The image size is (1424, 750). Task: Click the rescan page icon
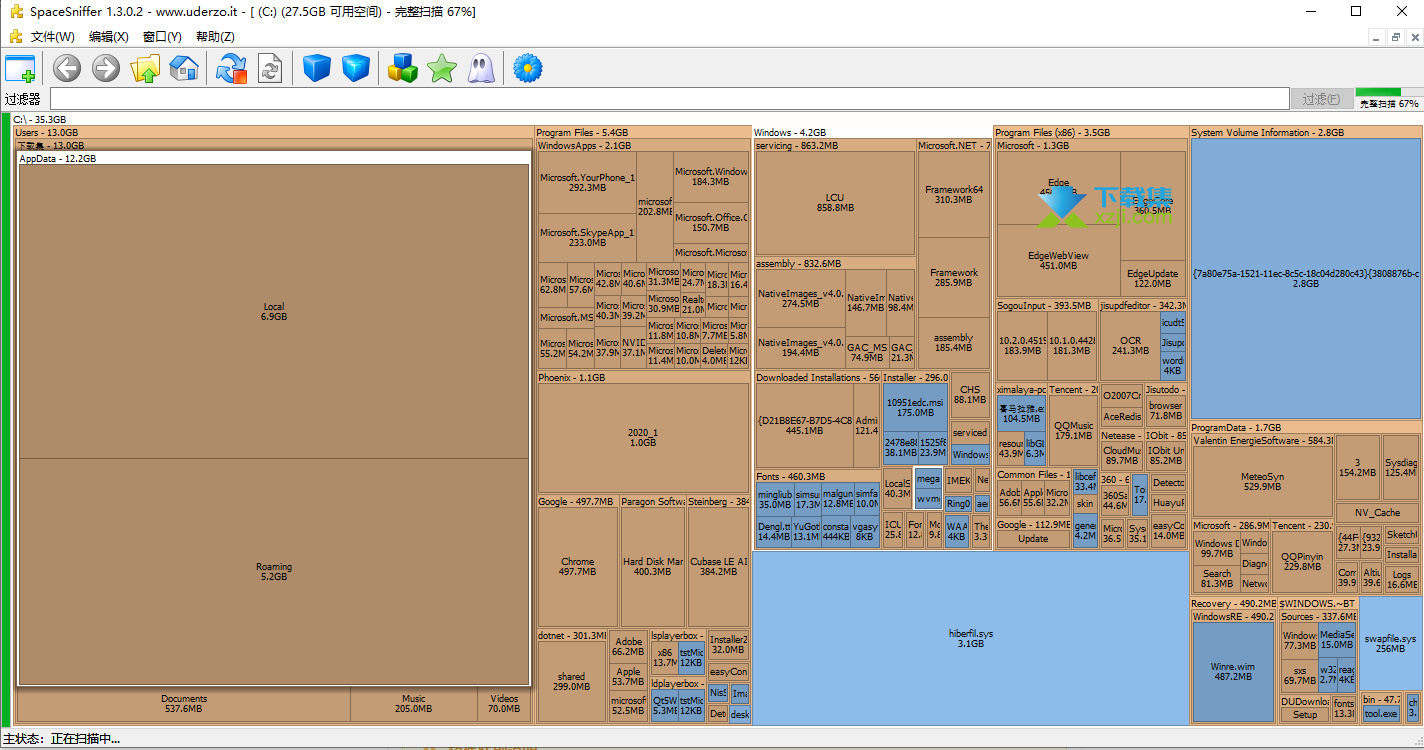coord(270,68)
